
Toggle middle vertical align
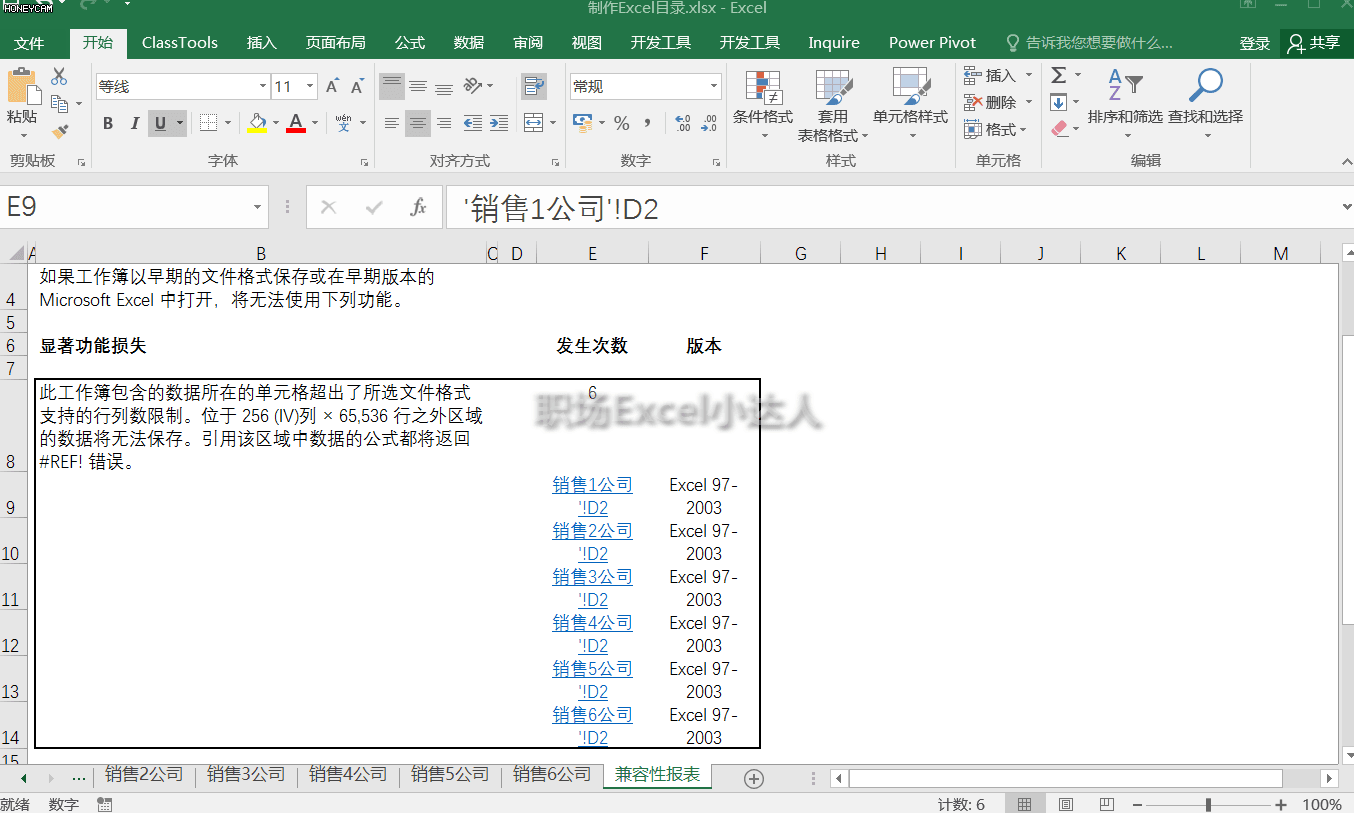tap(418, 87)
